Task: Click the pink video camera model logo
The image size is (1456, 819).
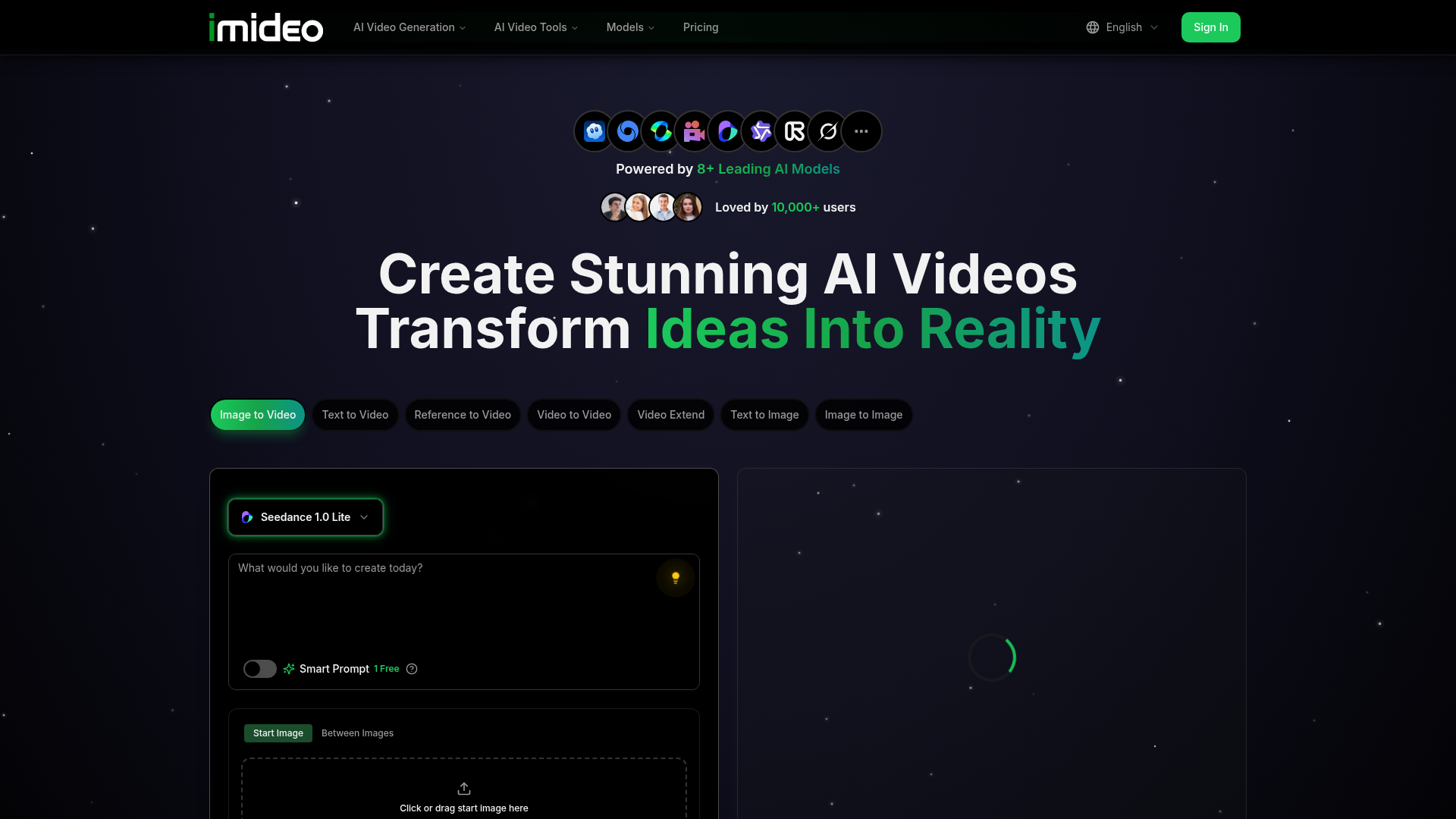Action: [x=694, y=132]
